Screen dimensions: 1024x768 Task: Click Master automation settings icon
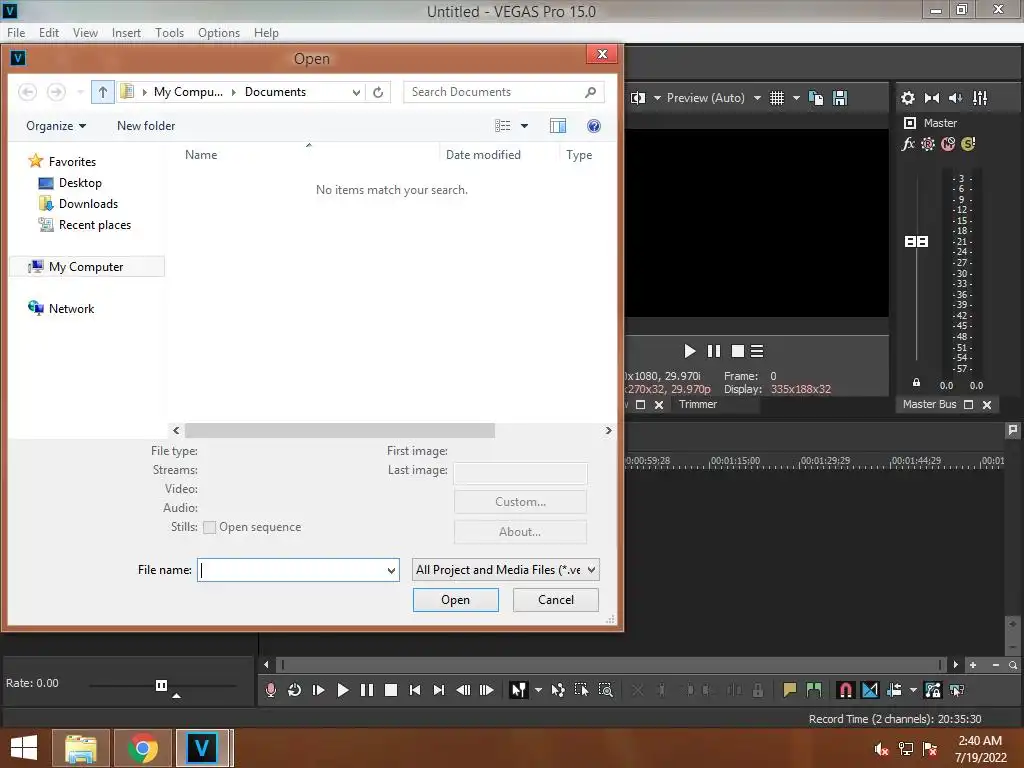(x=927, y=144)
